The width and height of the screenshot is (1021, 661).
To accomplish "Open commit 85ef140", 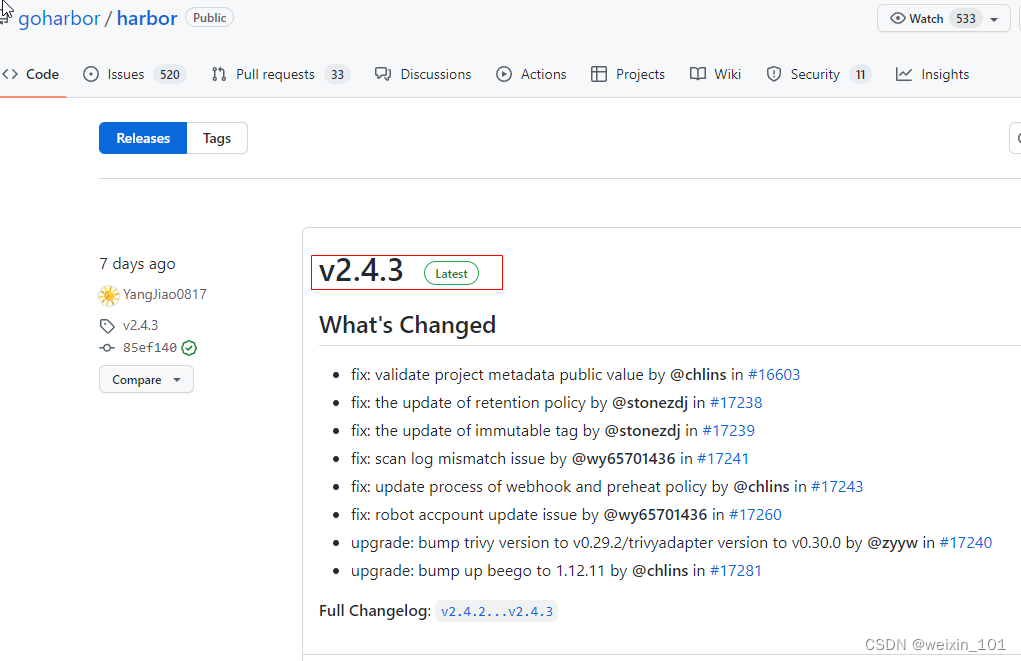I will click(x=150, y=348).
